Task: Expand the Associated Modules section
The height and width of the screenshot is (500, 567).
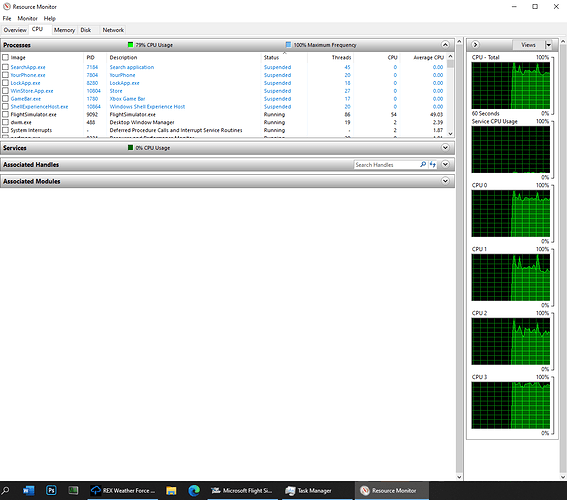Action: [445, 181]
